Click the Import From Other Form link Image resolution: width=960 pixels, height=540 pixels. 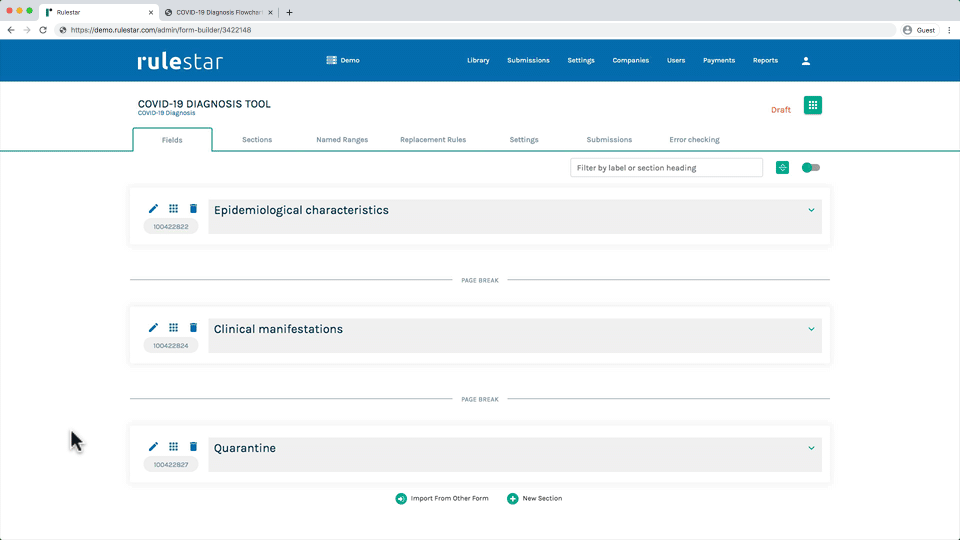coord(449,498)
